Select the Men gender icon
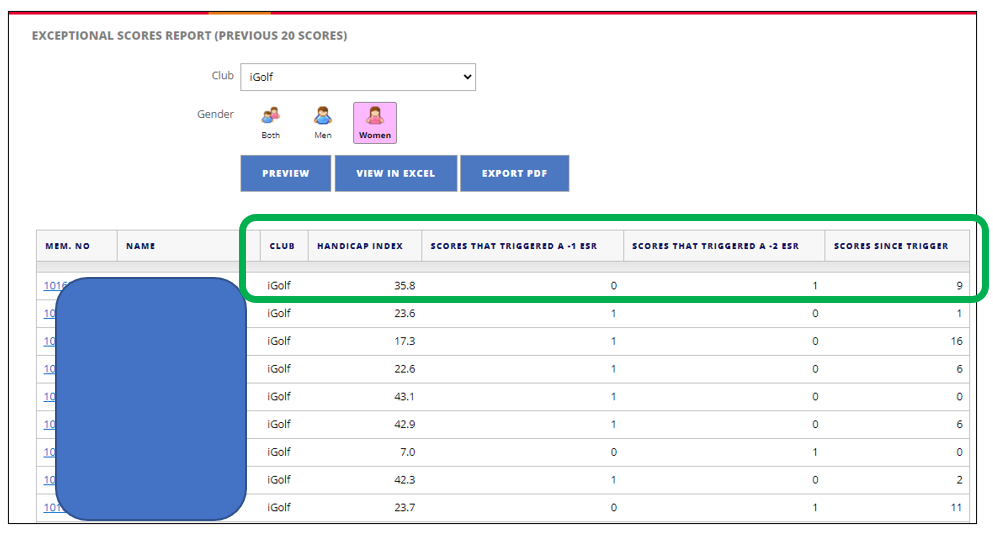This screenshot has width=993, height=534. [323, 123]
